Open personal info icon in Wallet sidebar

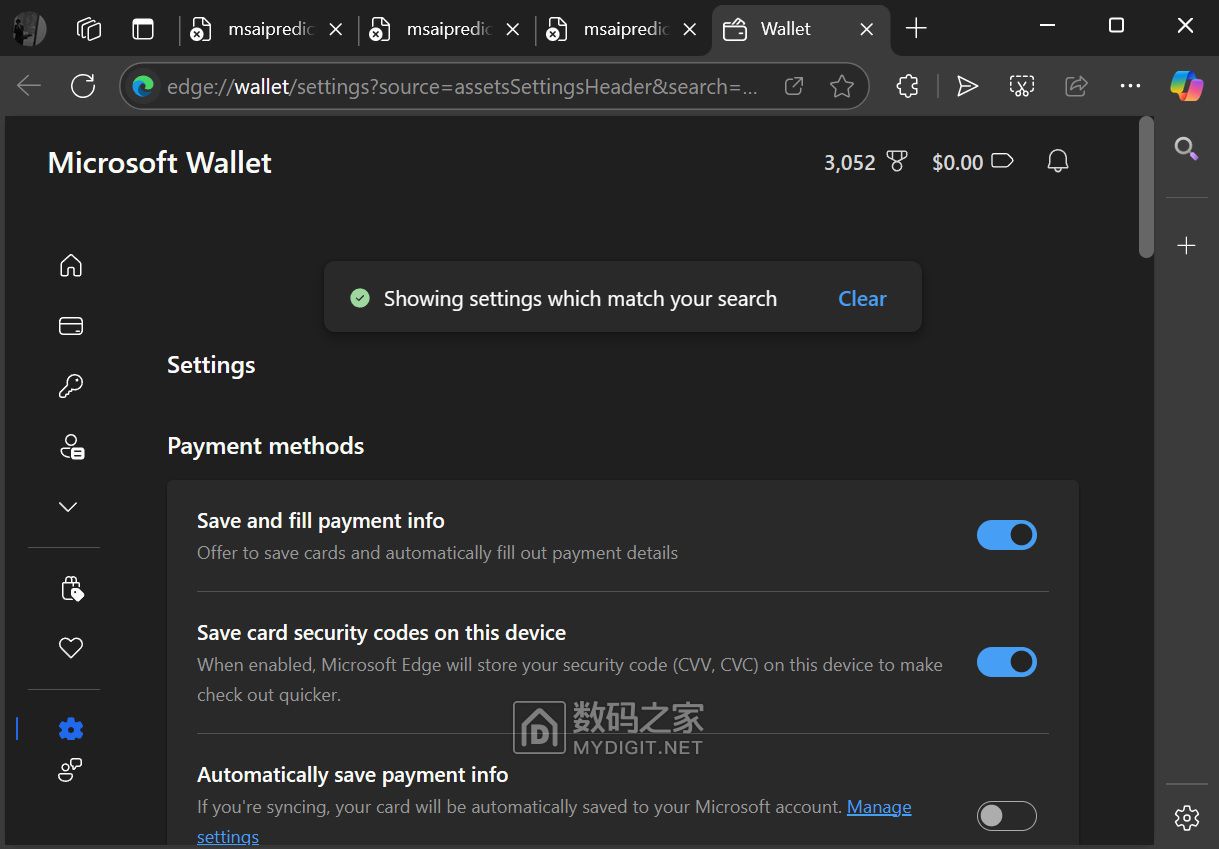pyautogui.click(x=71, y=446)
